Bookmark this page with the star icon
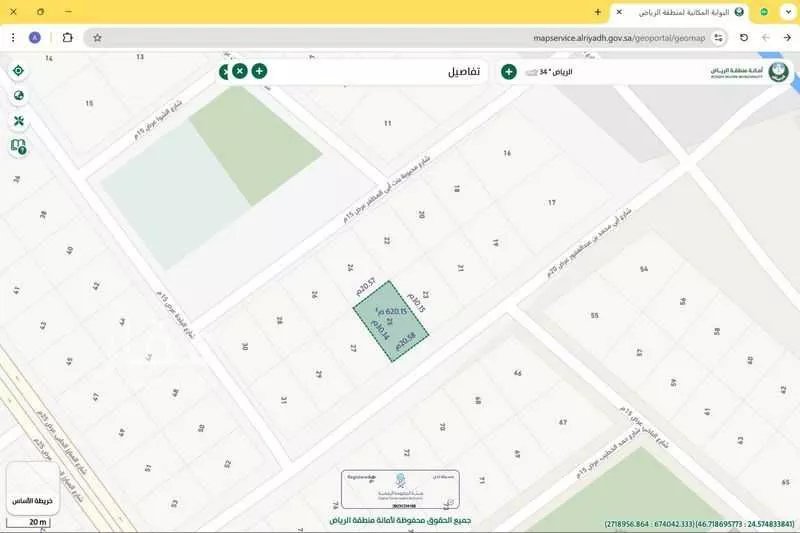This screenshot has width=800, height=533. pyautogui.click(x=97, y=38)
